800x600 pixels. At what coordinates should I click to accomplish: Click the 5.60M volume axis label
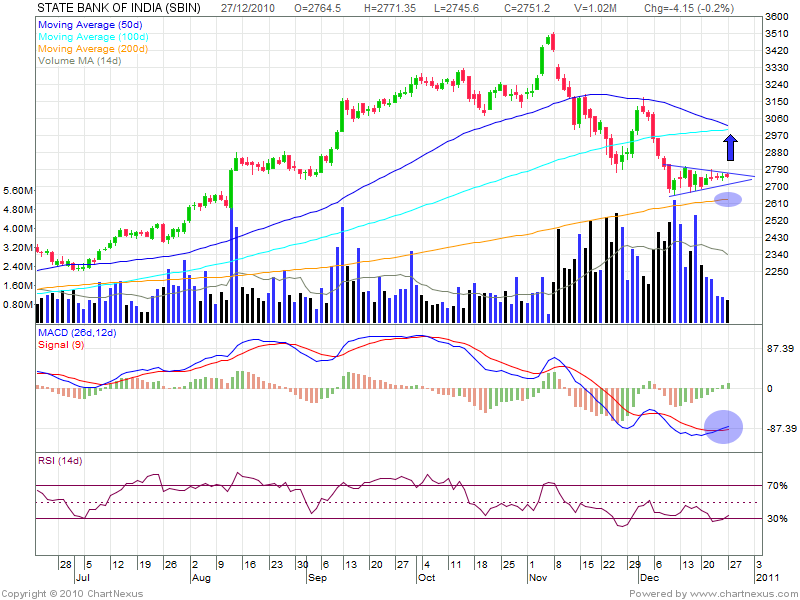pos(19,190)
